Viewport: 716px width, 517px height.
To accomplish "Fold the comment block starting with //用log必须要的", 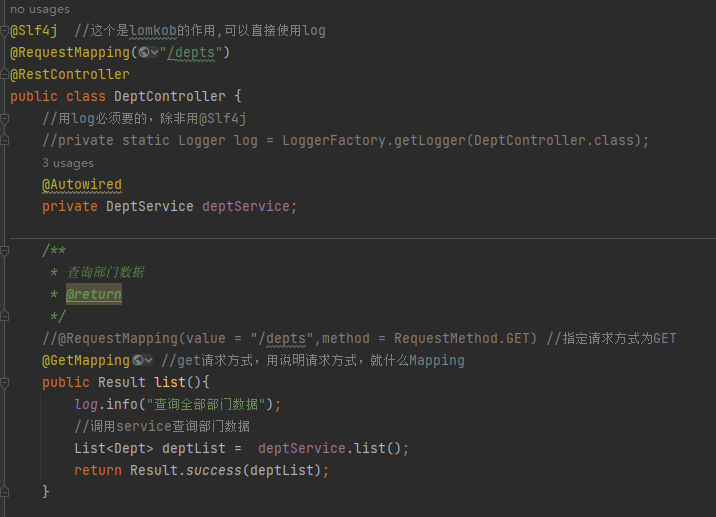I will (5, 119).
